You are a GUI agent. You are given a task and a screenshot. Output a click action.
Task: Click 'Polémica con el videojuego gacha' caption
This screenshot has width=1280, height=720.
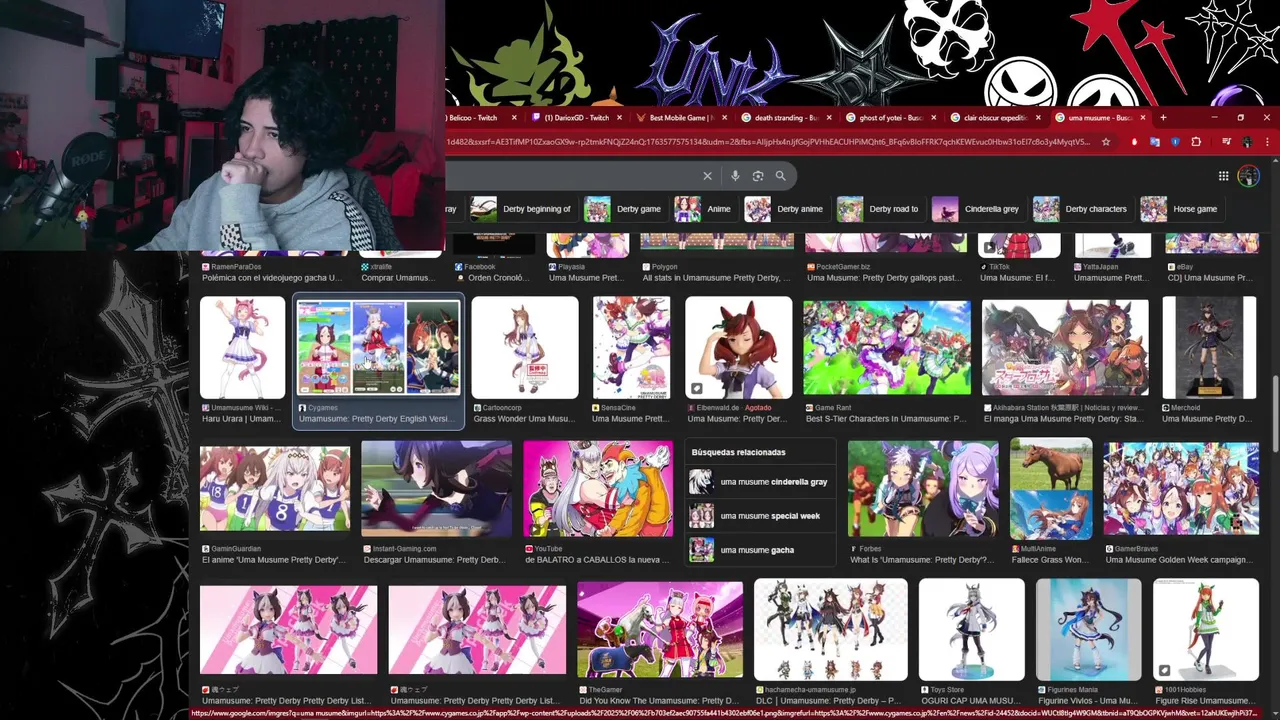(x=271, y=278)
